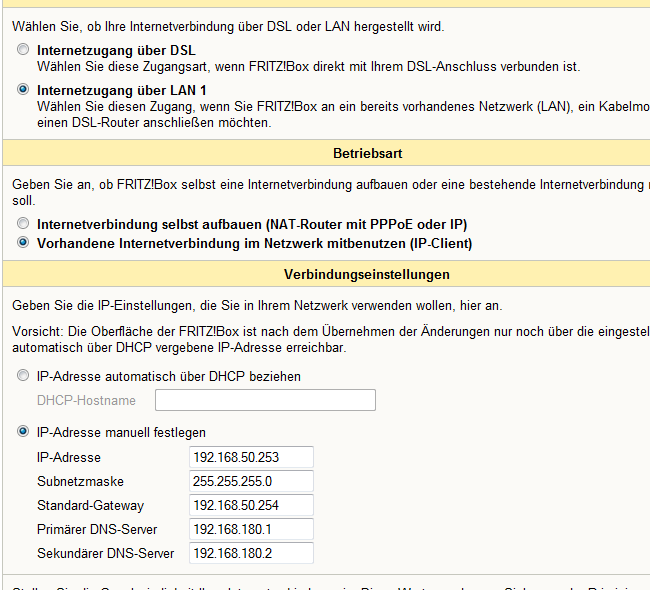The image size is (650, 590).
Task: Click the Subnetzmaske field with 255.255.255.0
Action: (x=251, y=481)
